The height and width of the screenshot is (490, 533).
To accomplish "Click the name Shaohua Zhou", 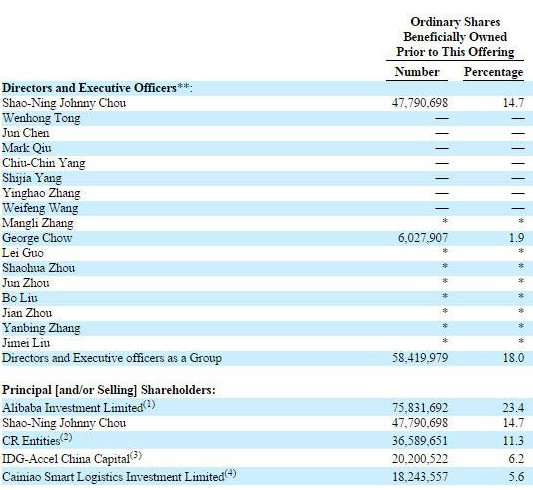I will pyautogui.click(x=38, y=268).
